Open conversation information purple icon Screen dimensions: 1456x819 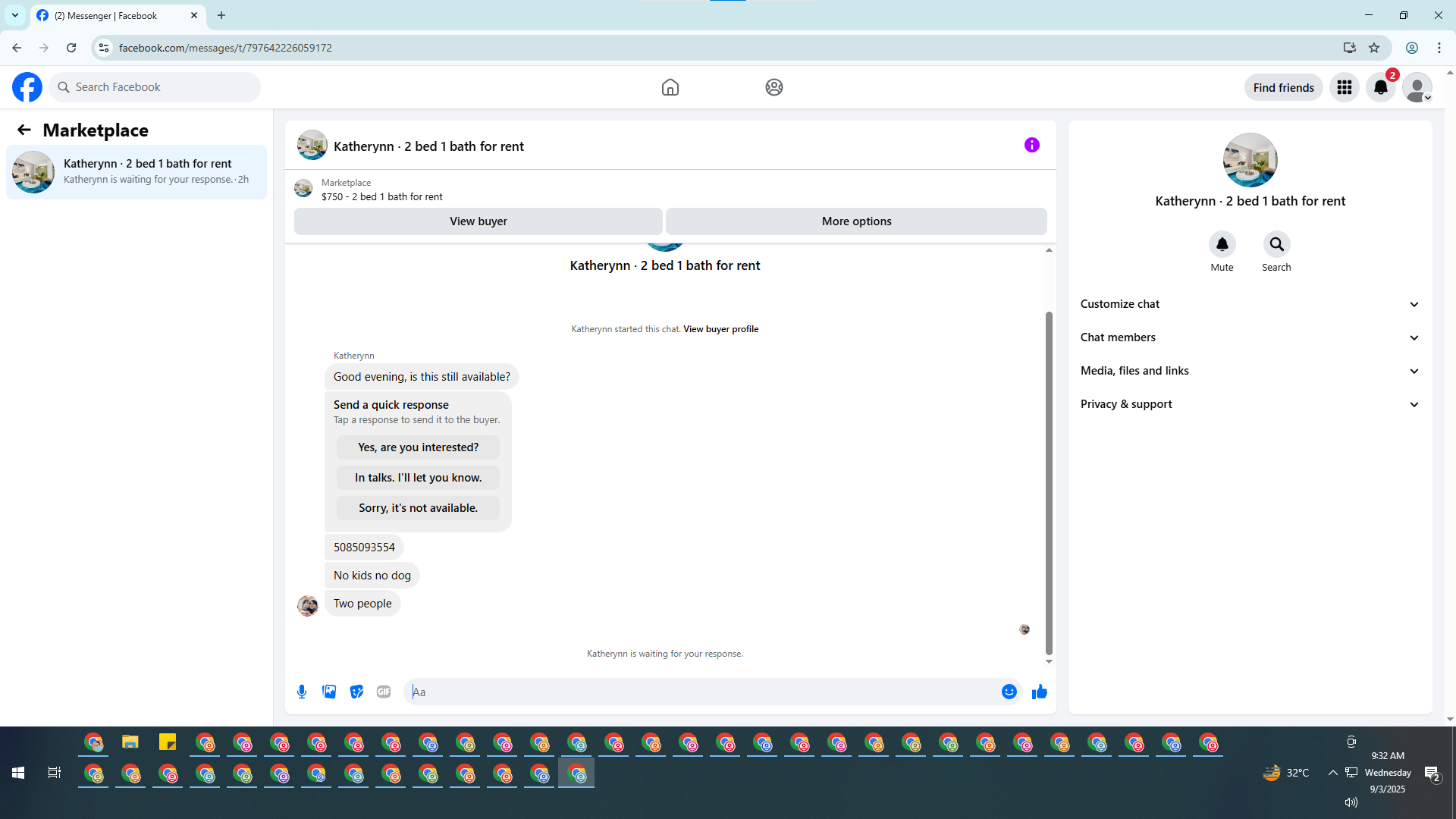(x=1032, y=145)
